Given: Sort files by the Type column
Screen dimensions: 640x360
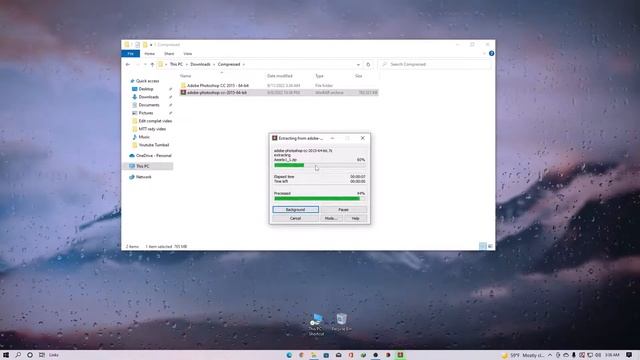Looking at the screenshot, I should [319, 76].
